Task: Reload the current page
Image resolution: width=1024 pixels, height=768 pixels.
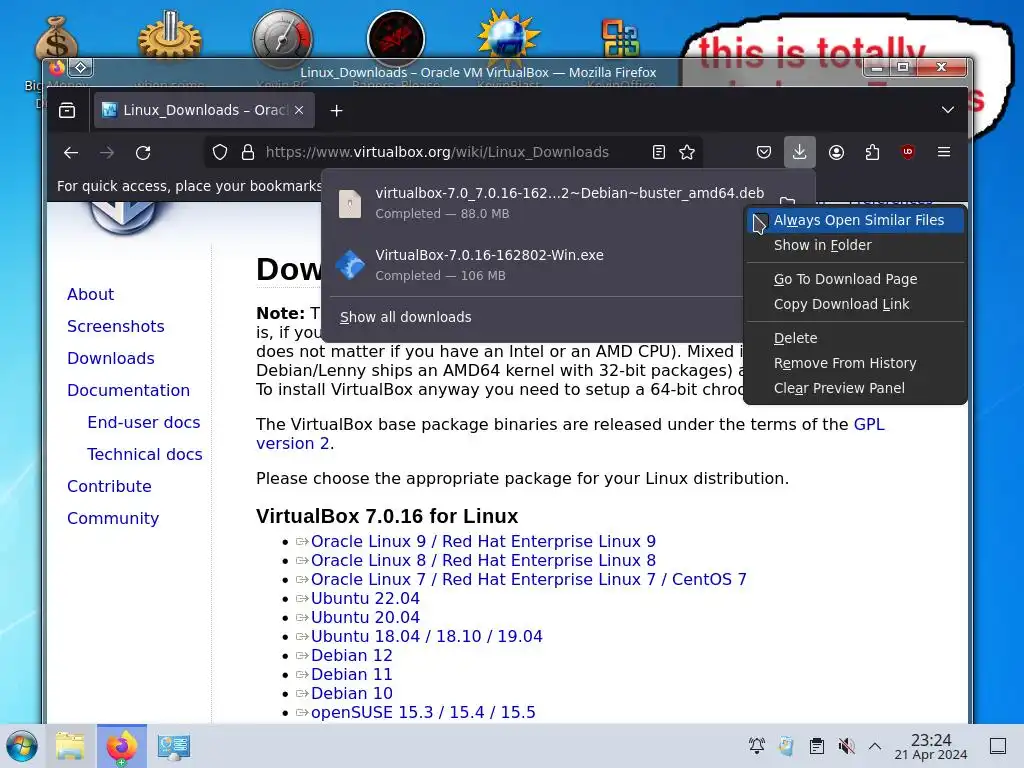Action: 143,152
